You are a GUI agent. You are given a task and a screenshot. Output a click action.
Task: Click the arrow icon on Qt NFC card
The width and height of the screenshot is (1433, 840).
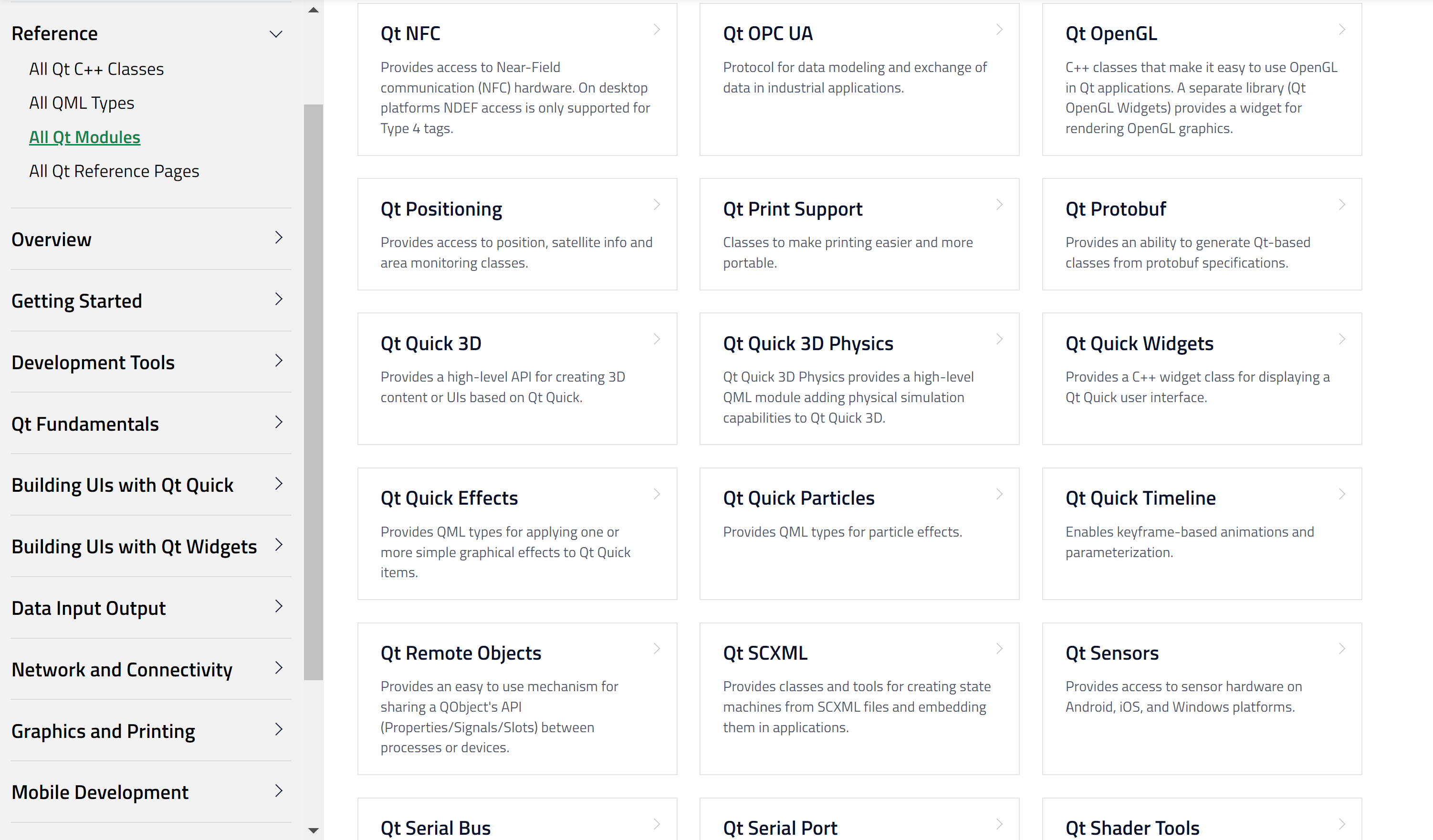click(657, 30)
